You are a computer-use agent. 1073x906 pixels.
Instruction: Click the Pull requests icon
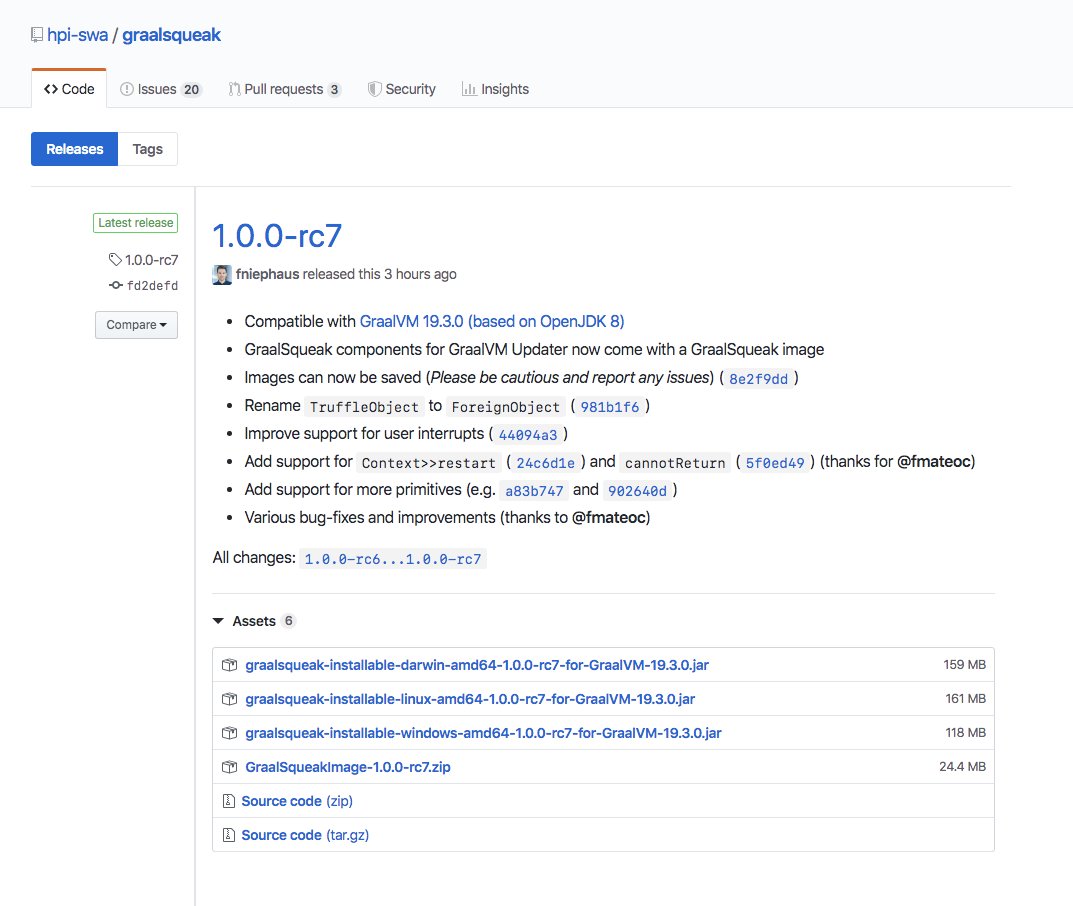[234, 89]
